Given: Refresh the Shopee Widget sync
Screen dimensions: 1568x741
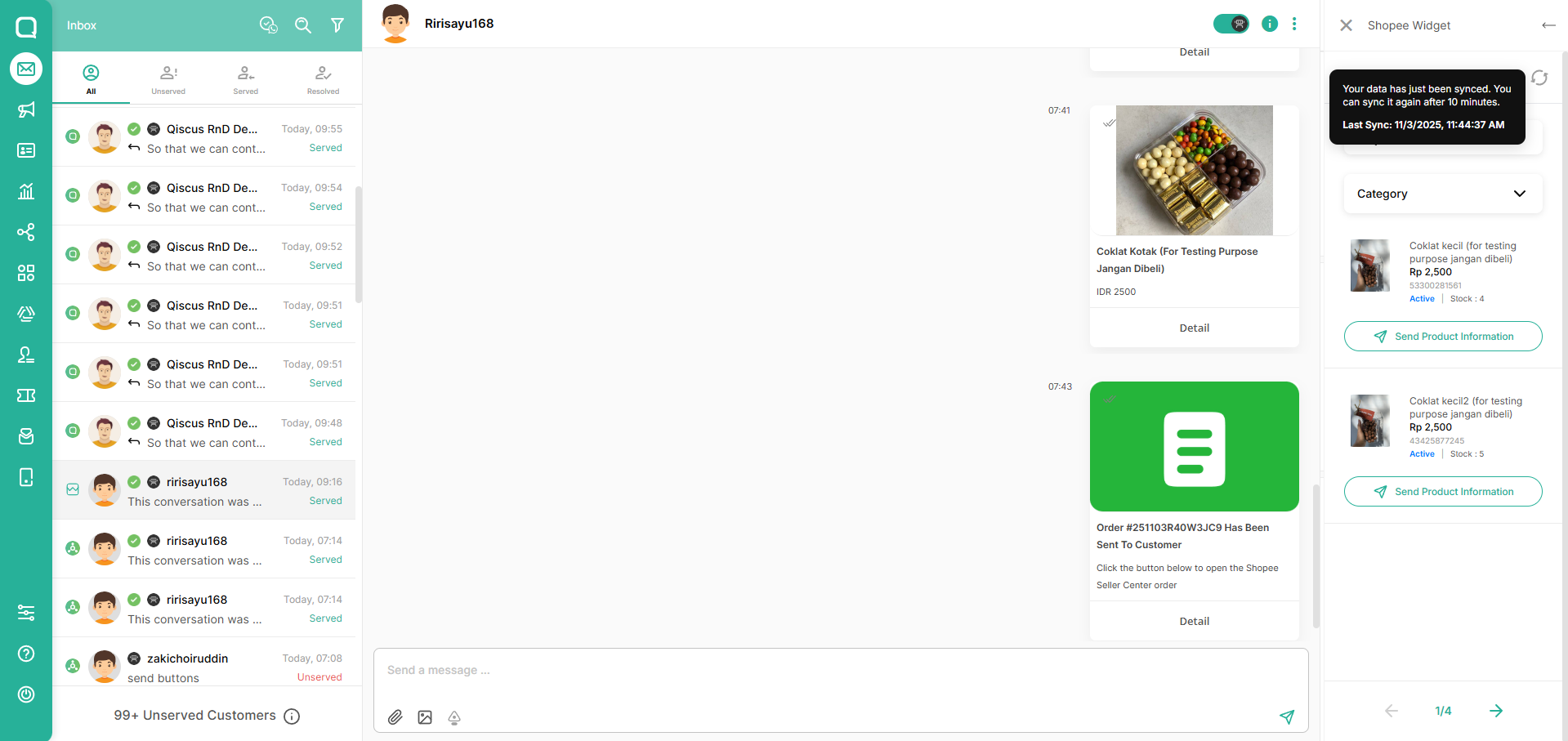Looking at the screenshot, I should (1539, 78).
